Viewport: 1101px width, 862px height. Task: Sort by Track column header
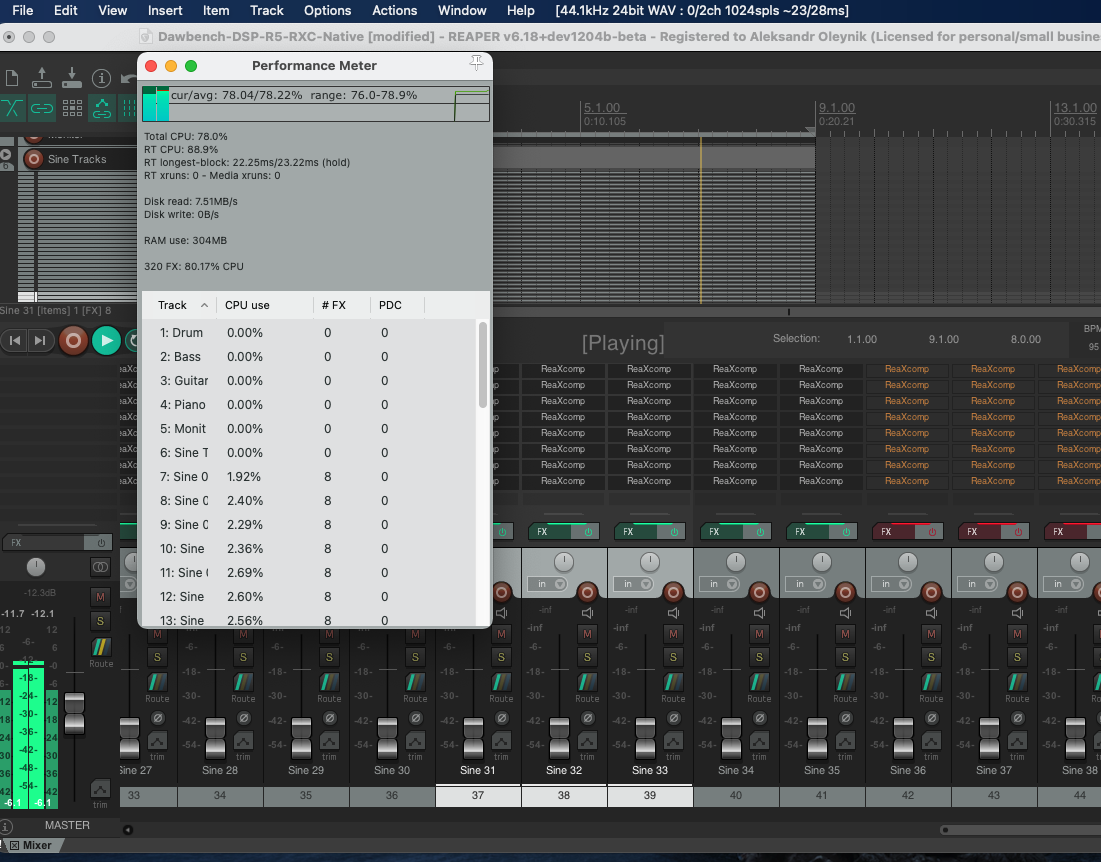point(173,305)
